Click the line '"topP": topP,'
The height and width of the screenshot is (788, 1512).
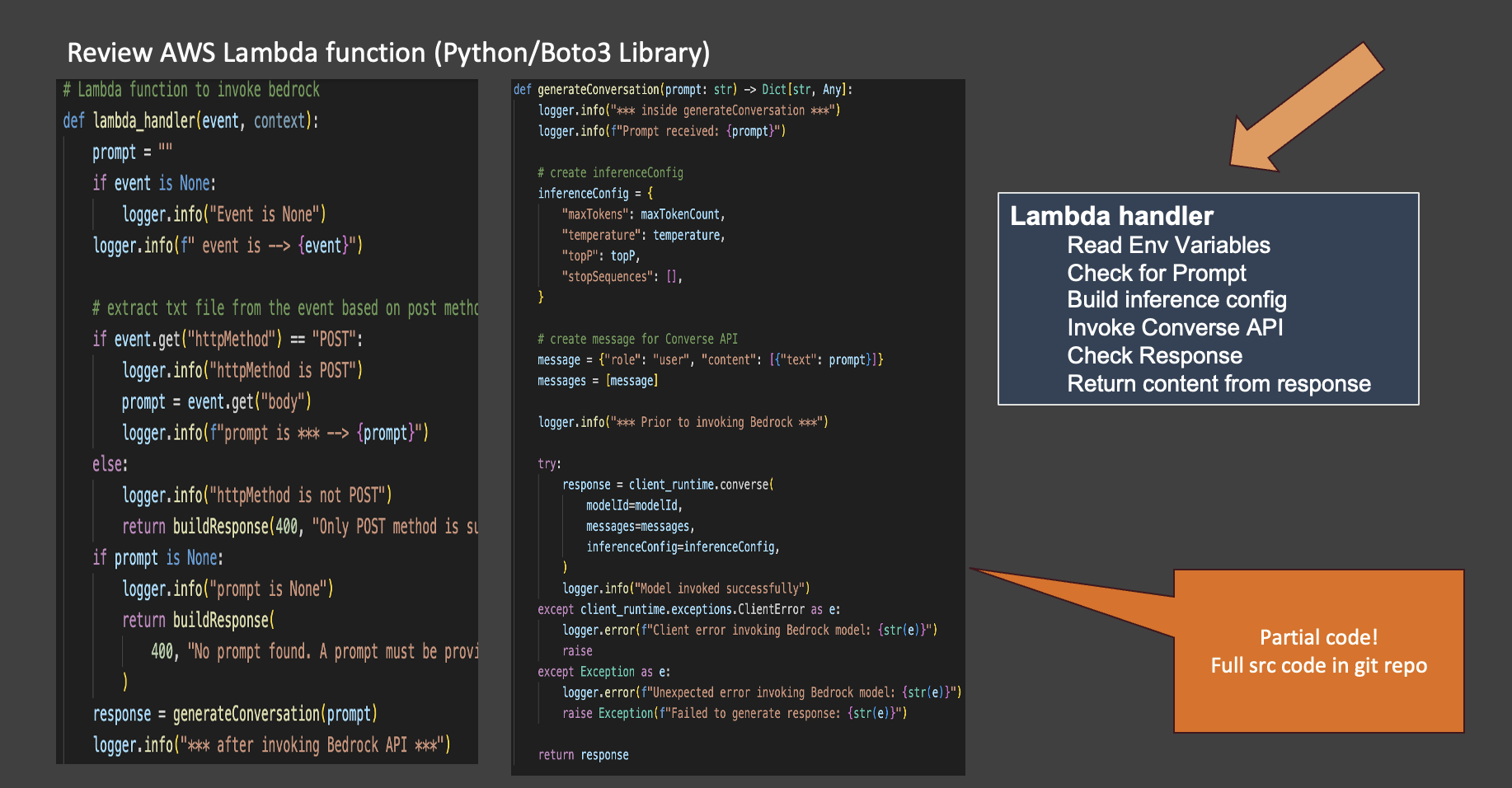[601, 256]
